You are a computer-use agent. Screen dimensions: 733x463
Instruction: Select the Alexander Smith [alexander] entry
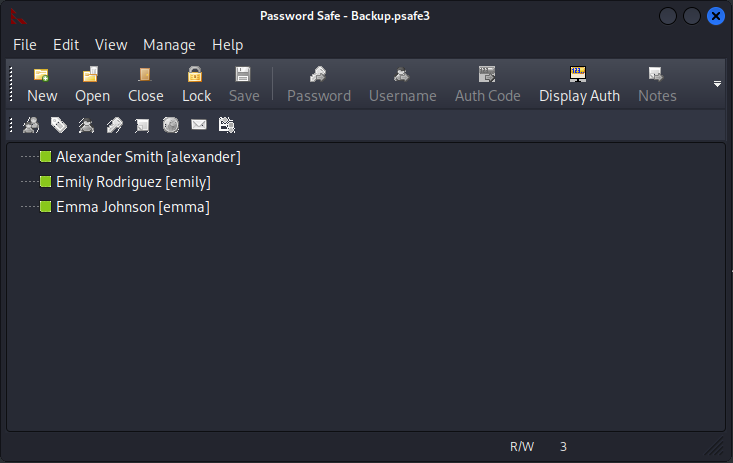click(148, 157)
